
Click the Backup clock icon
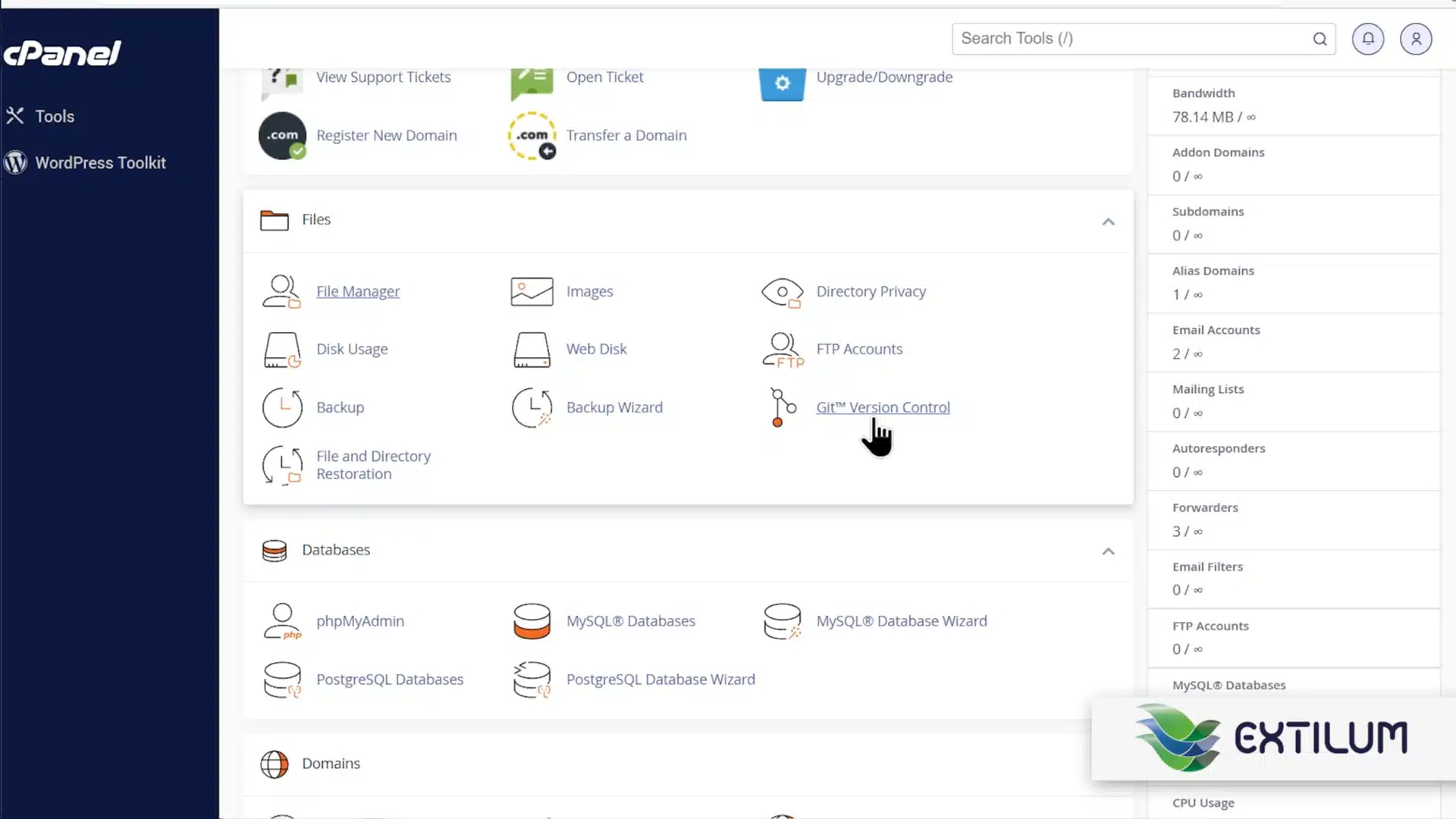(x=282, y=408)
